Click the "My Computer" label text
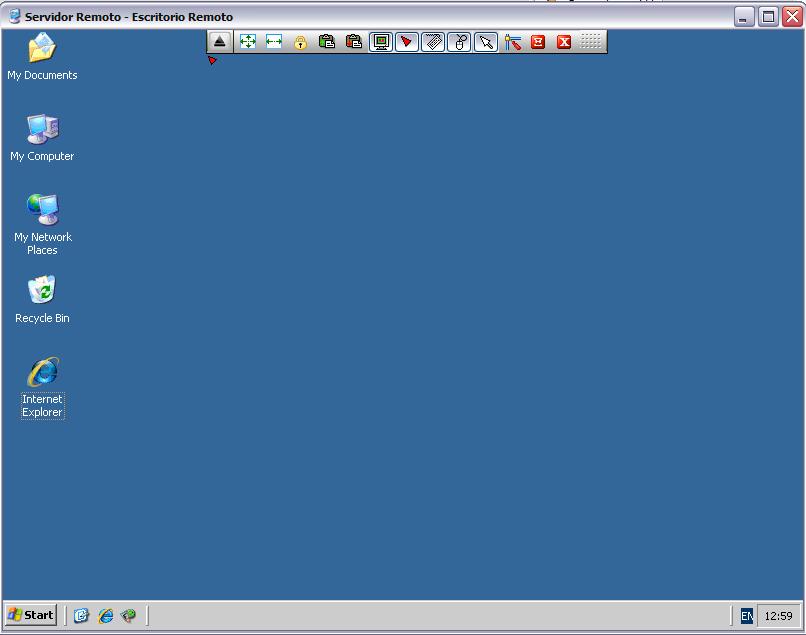 [x=42, y=156]
